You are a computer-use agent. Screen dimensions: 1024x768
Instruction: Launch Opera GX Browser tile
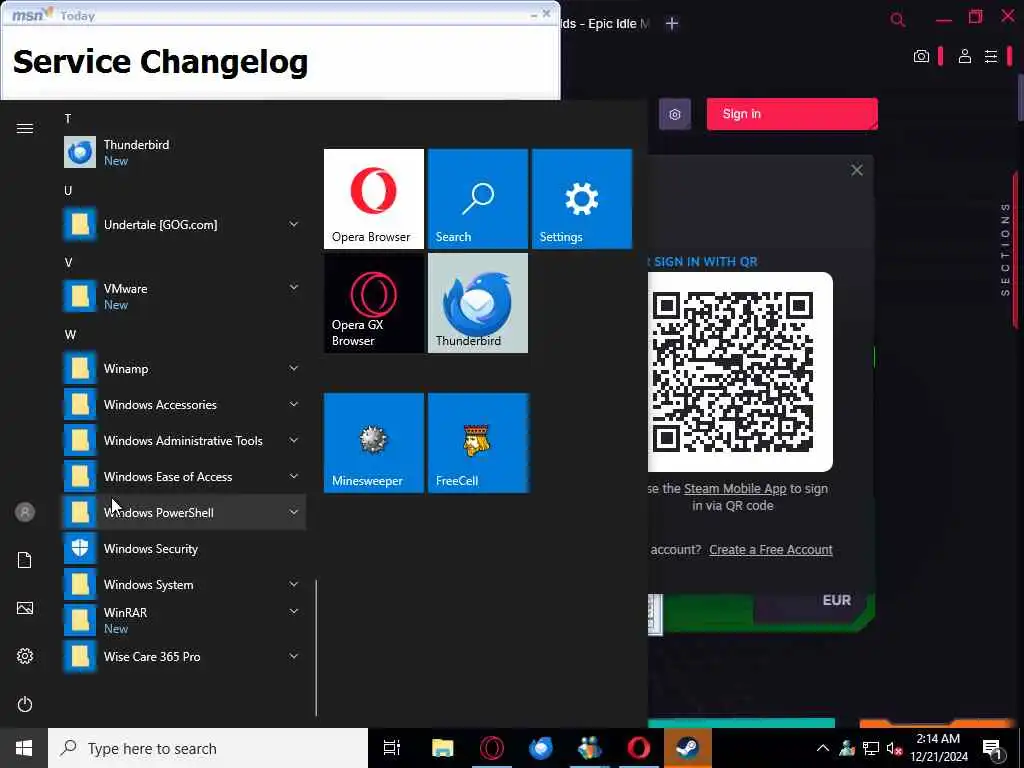(x=374, y=303)
